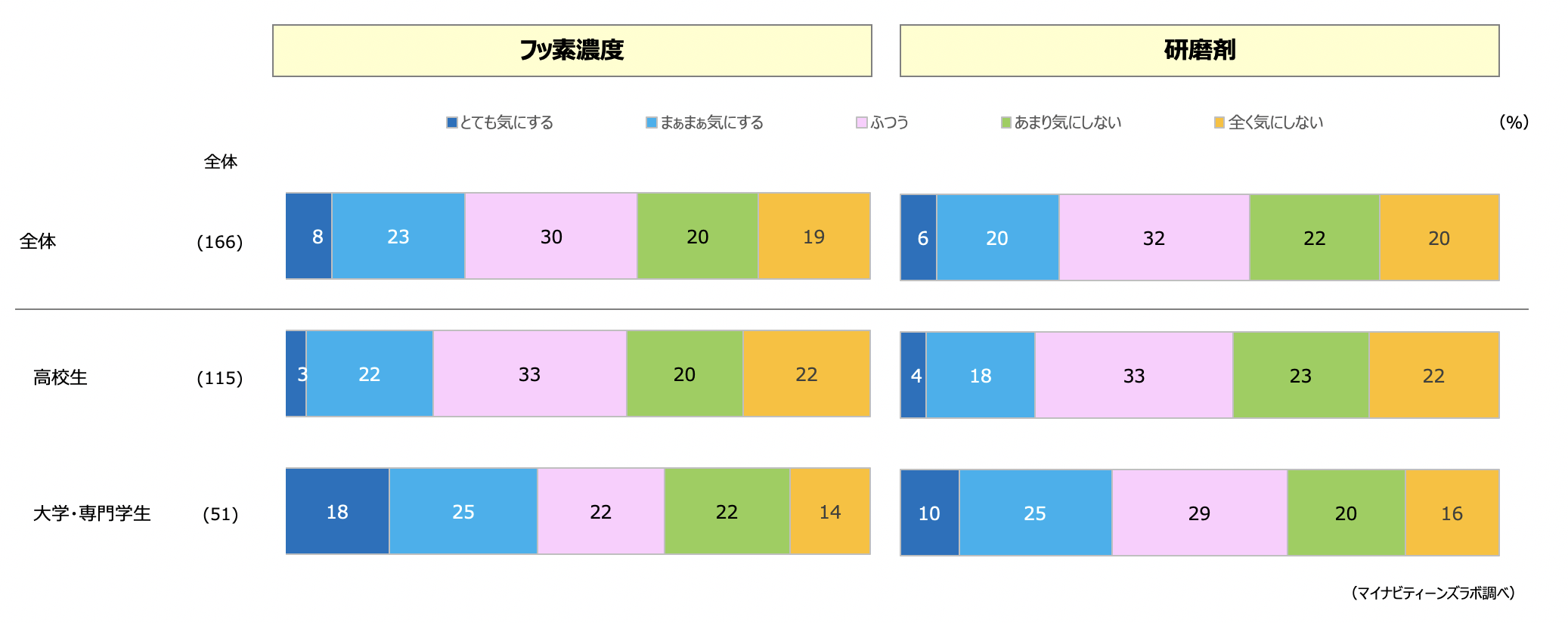The image size is (1568, 623).
Task: Click the orange 全く気にしない legend swatch
Action: point(1219,122)
